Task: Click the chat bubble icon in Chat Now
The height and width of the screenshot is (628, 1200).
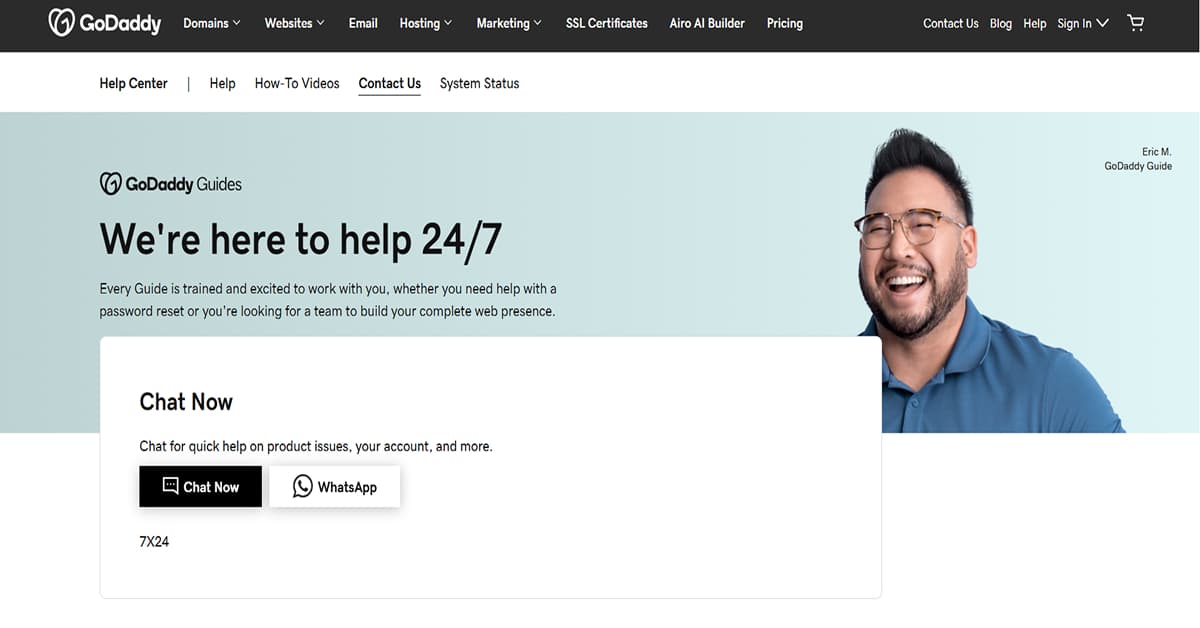Action: pyautogui.click(x=171, y=487)
